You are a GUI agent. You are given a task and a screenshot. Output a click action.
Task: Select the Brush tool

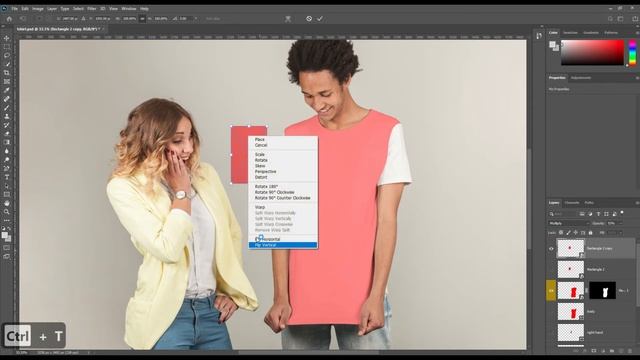pos(7,108)
